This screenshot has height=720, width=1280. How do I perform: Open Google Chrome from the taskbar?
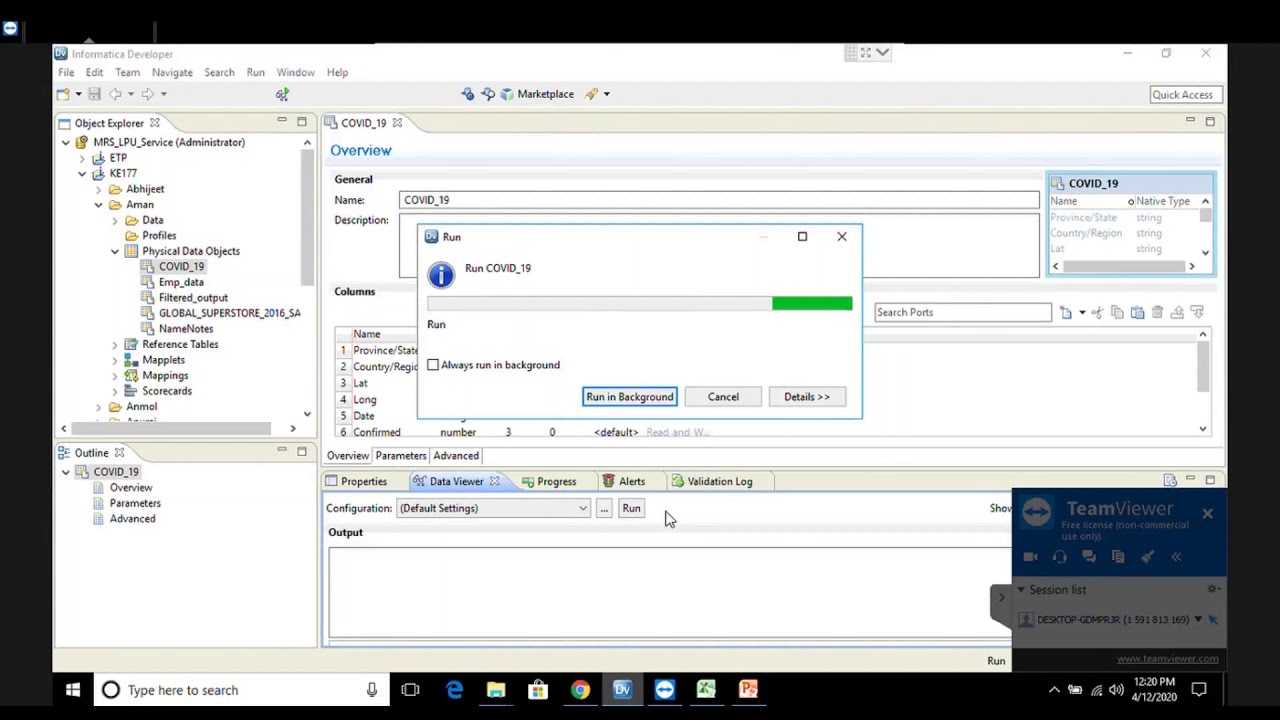pyautogui.click(x=580, y=690)
